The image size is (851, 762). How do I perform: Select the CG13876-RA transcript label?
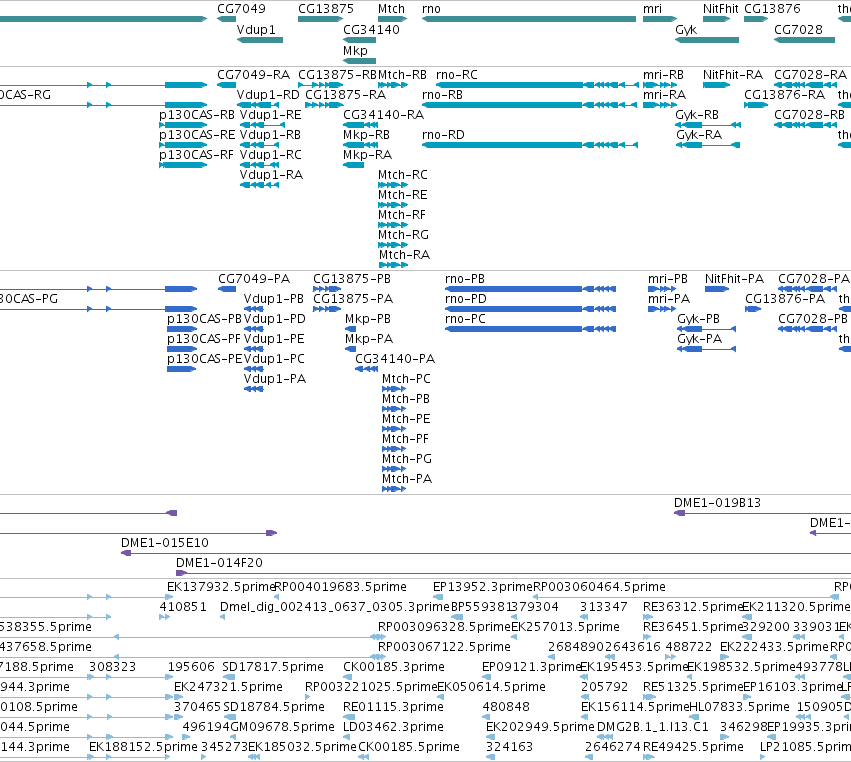pos(784,94)
